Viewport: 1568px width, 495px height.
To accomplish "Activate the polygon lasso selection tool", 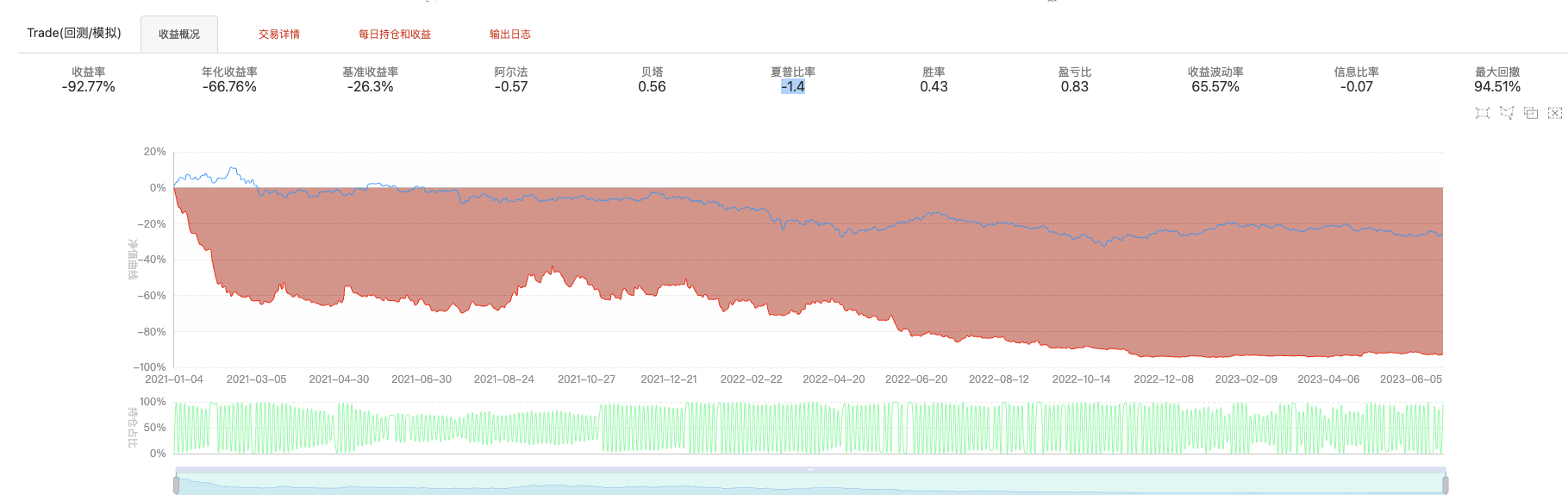I will point(1507,113).
